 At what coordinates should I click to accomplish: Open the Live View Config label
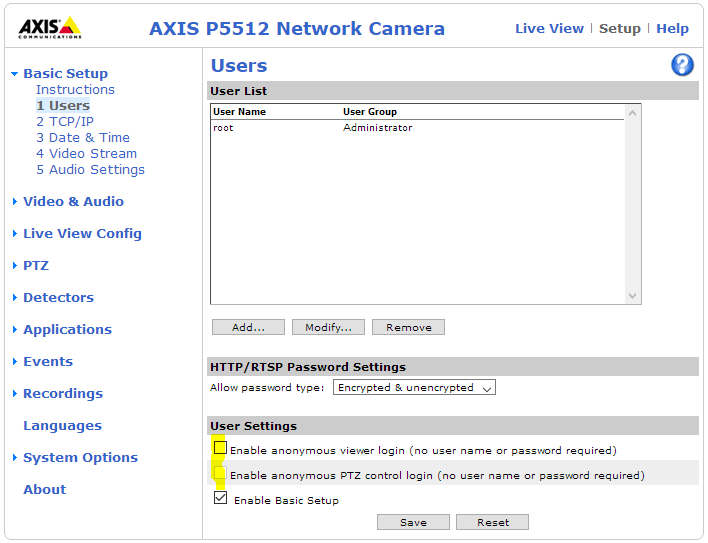pyautogui.click(x=83, y=233)
